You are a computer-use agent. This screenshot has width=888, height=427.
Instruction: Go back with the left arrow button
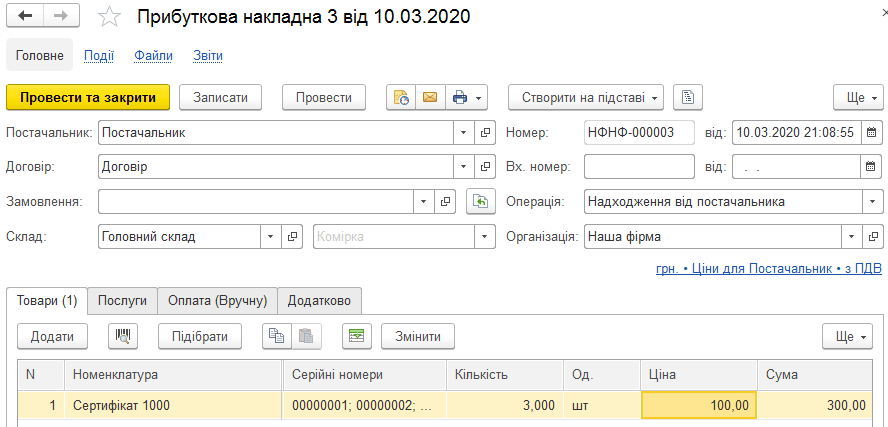pos(25,16)
